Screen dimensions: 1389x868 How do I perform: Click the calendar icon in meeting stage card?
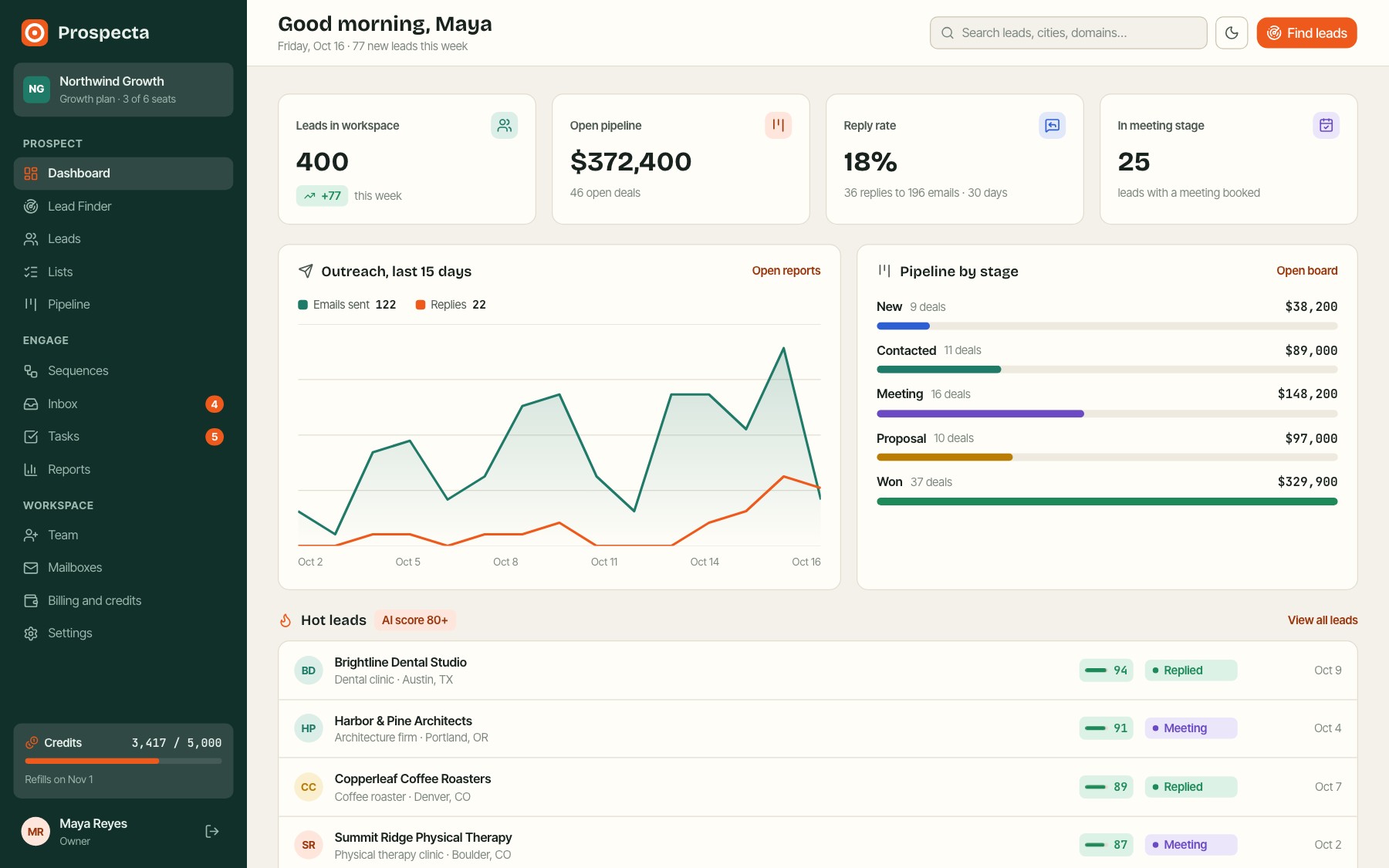tap(1326, 125)
